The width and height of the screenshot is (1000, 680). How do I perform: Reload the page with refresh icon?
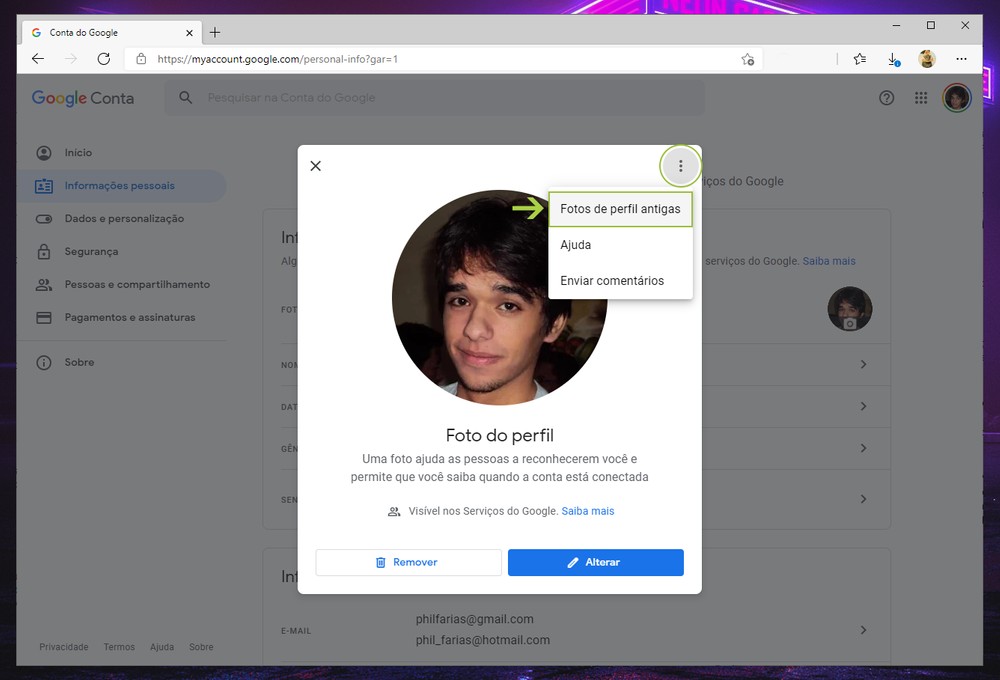tap(103, 59)
